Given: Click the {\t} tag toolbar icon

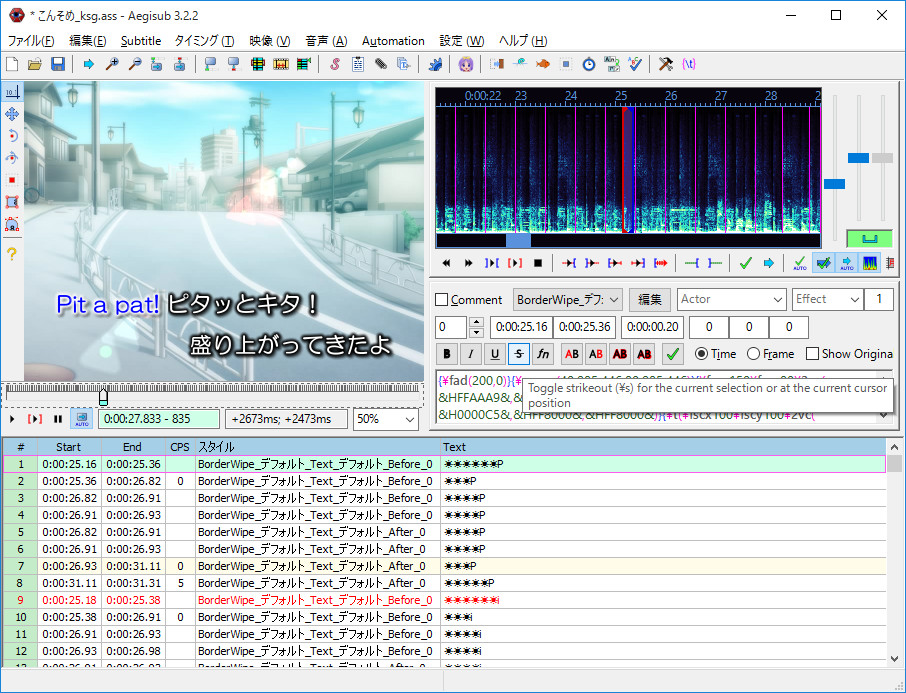Looking at the screenshot, I should [689, 64].
